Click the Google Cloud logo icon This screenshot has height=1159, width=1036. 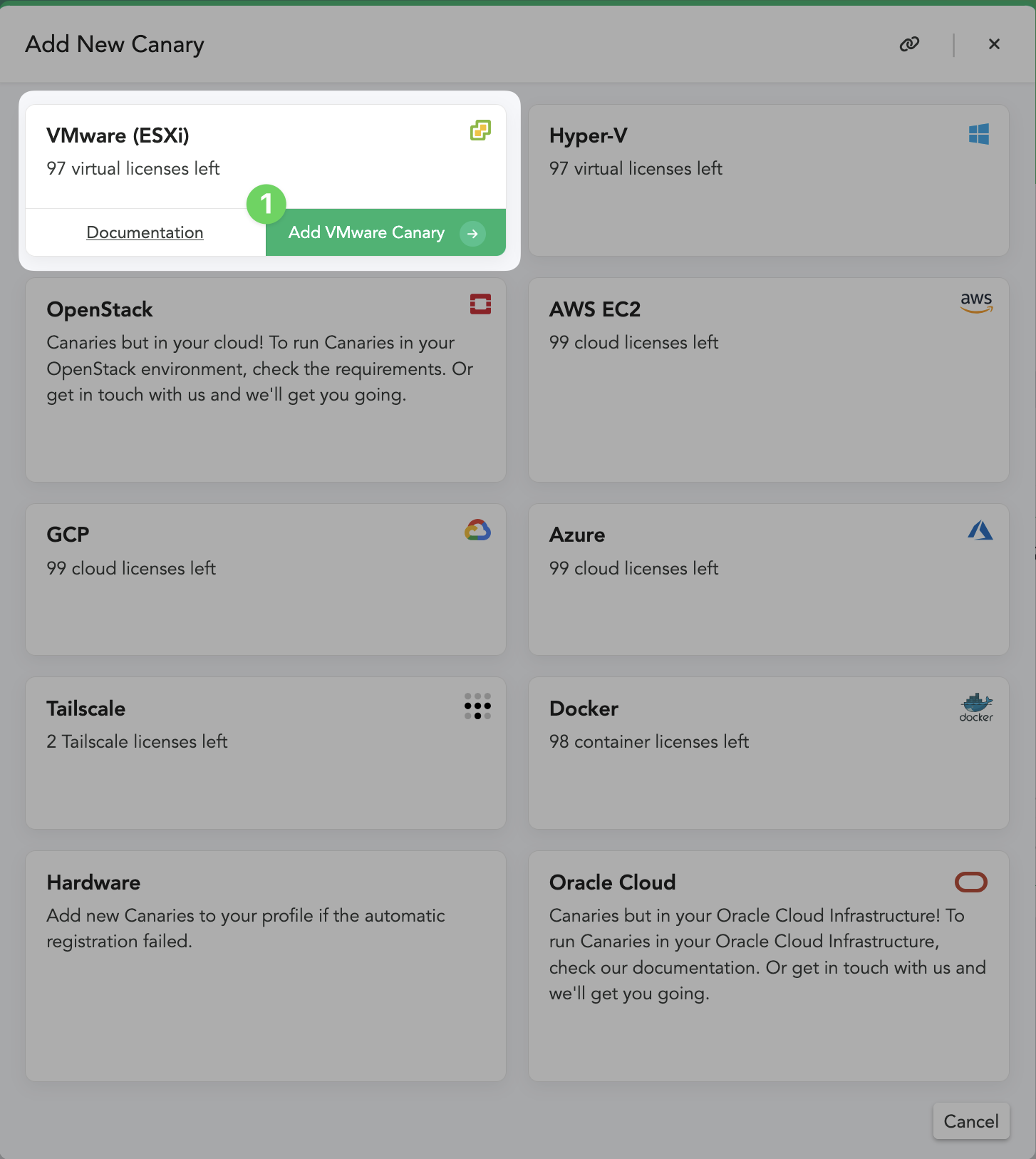pyautogui.click(x=477, y=530)
